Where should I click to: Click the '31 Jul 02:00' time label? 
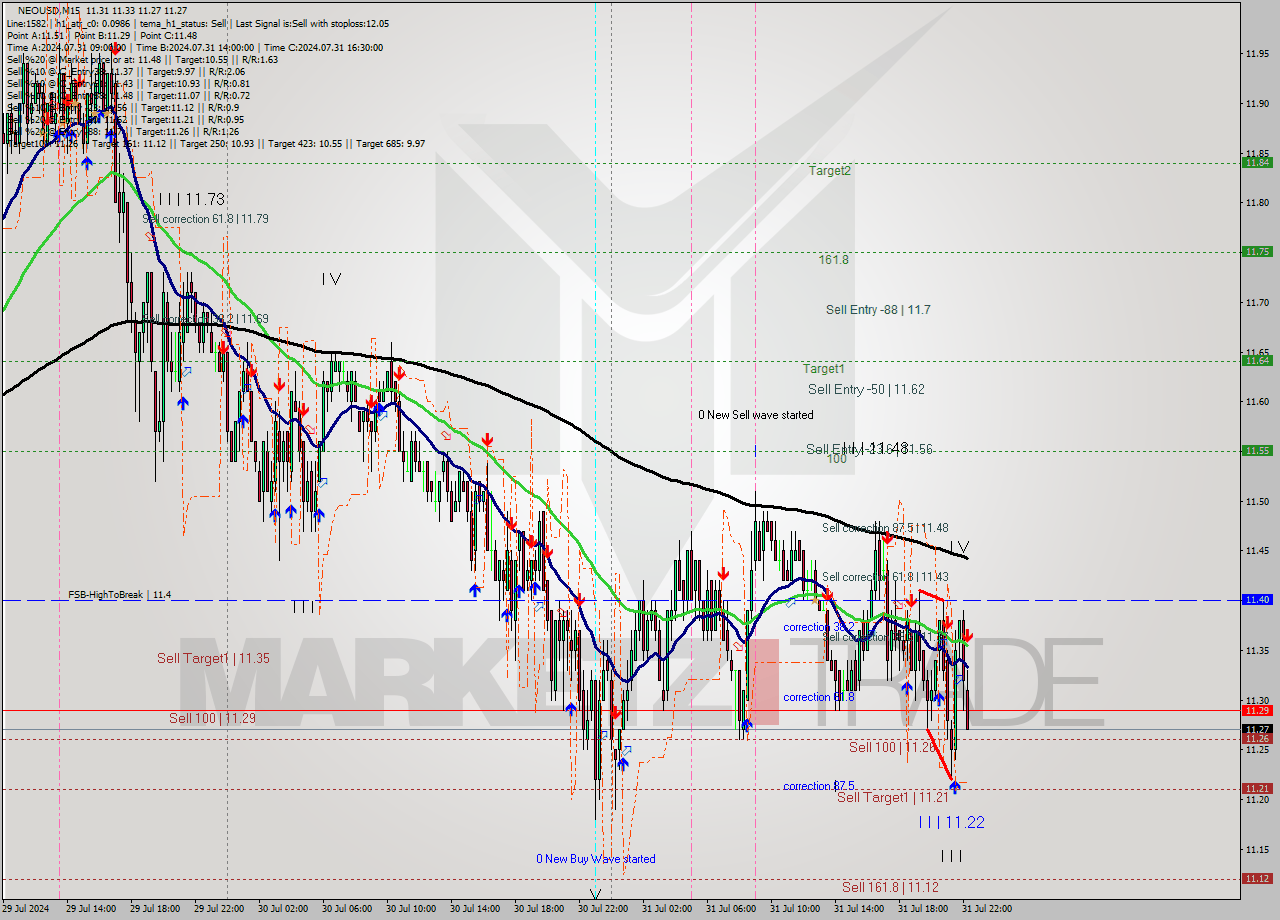click(x=667, y=909)
